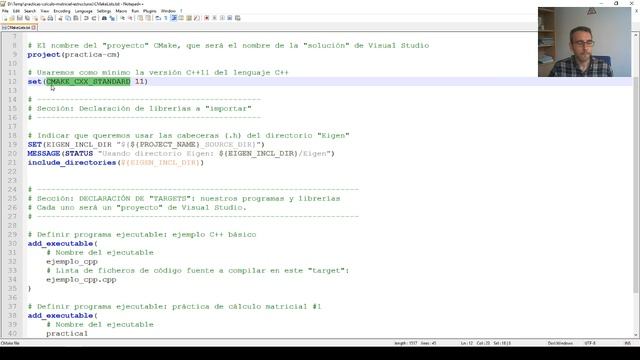
Task: Open the Search menu
Action: click(30, 11)
